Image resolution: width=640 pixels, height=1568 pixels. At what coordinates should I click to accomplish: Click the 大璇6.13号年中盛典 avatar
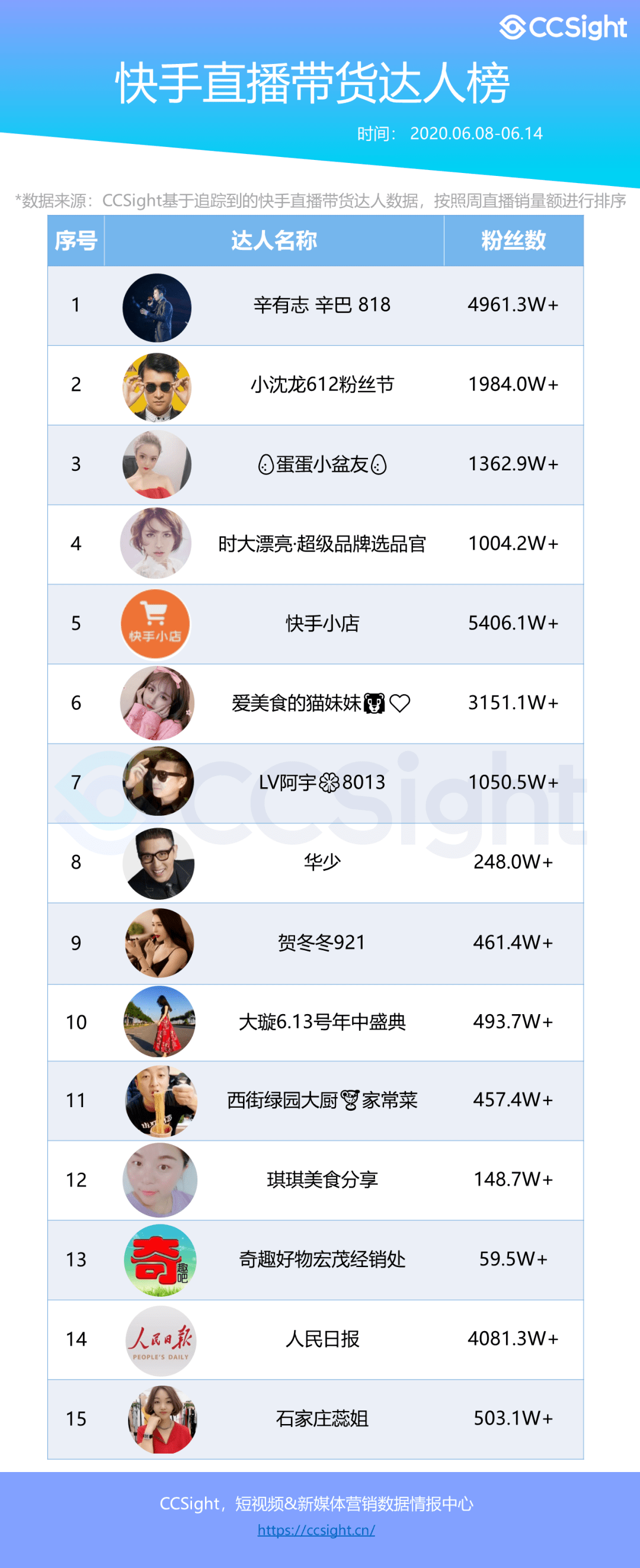[x=159, y=1021]
